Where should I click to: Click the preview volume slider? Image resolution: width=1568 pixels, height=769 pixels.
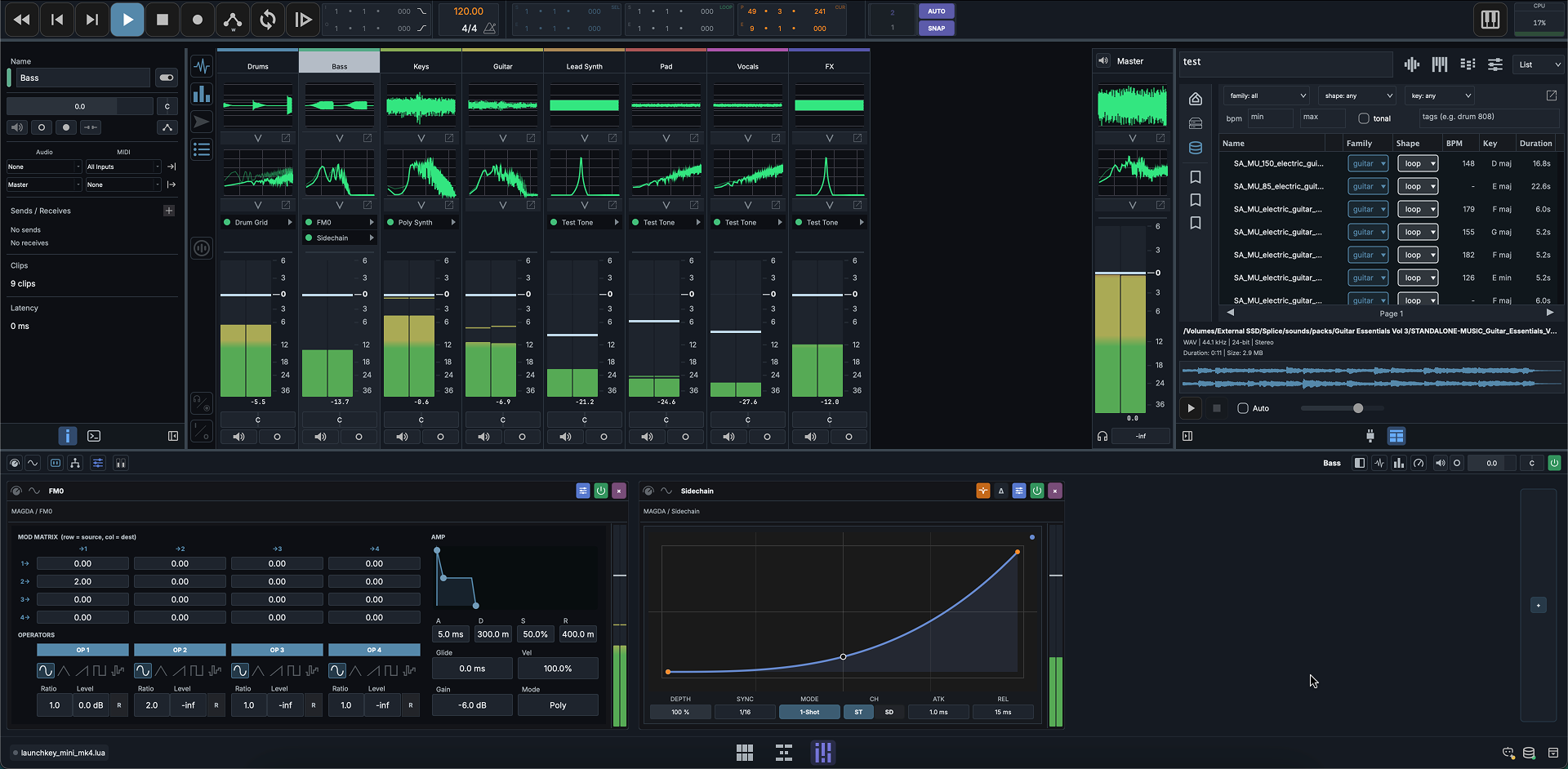(x=1342, y=408)
